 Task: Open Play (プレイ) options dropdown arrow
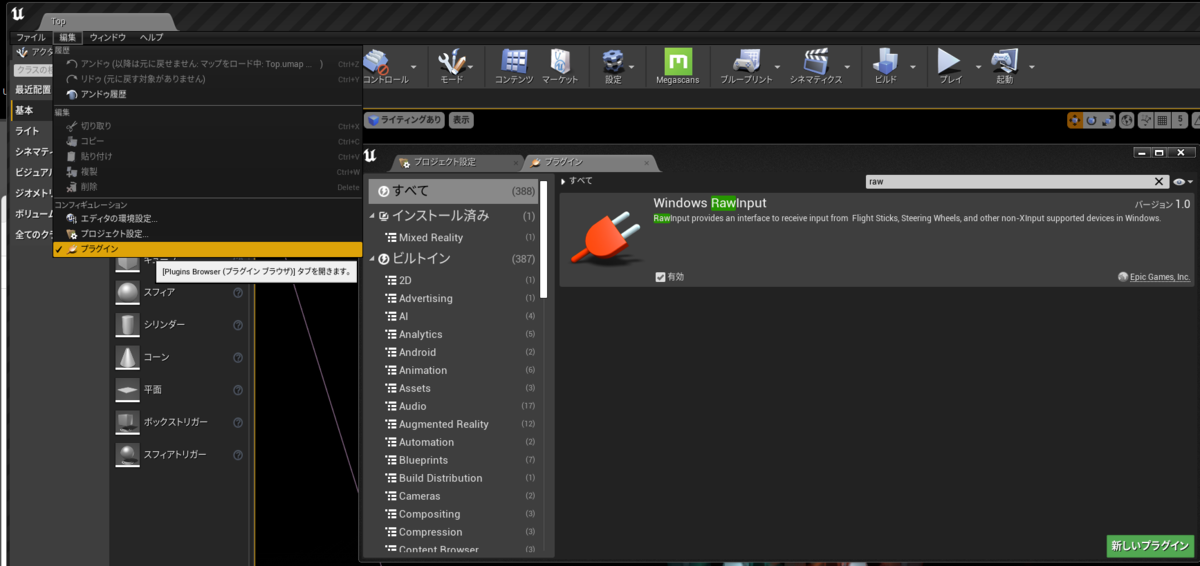coord(978,67)
